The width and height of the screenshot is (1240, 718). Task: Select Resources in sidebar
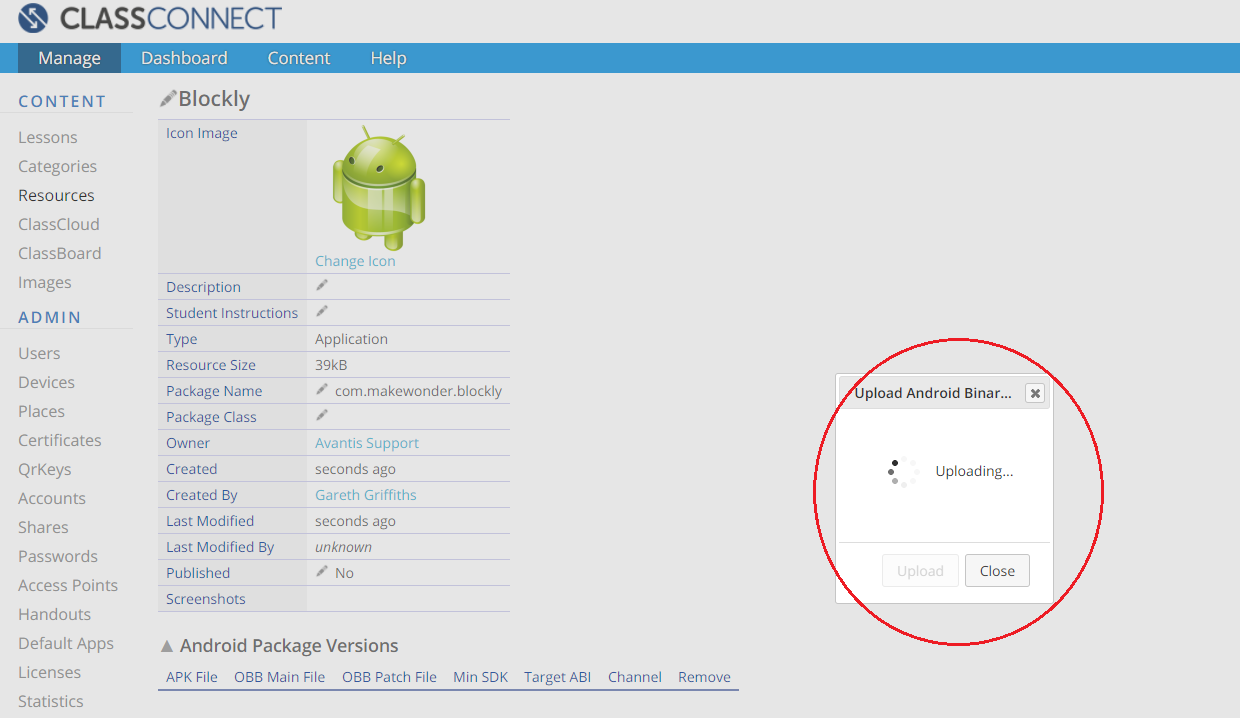point(56,196)
